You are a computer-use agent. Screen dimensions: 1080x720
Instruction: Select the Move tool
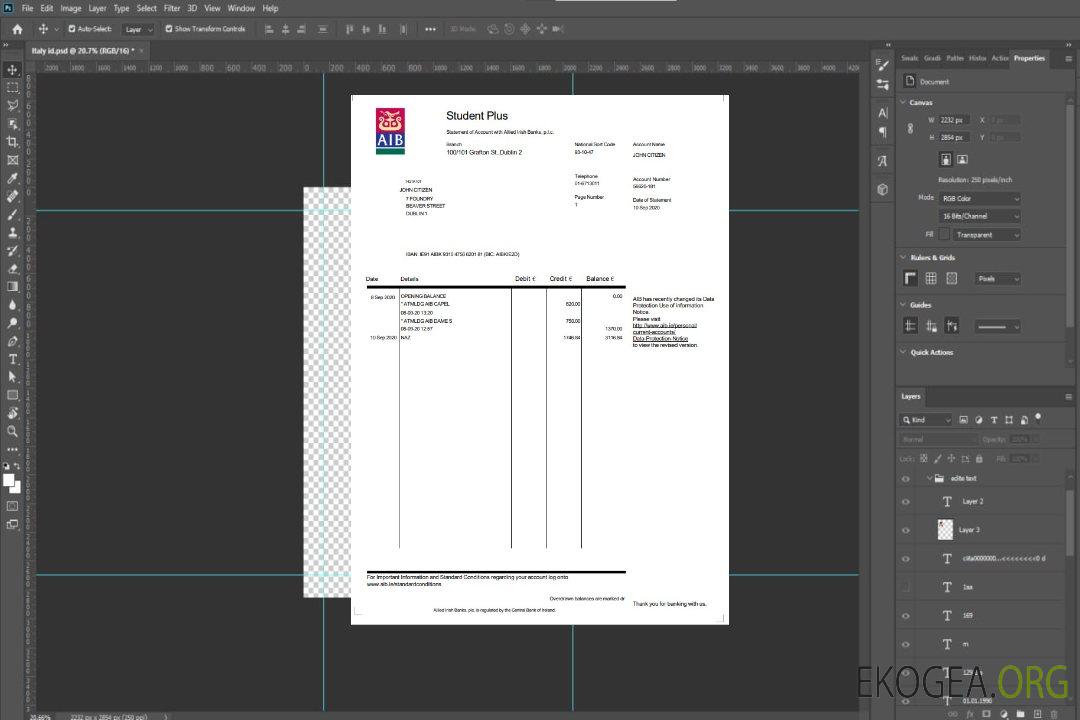(x=12, y=70)
